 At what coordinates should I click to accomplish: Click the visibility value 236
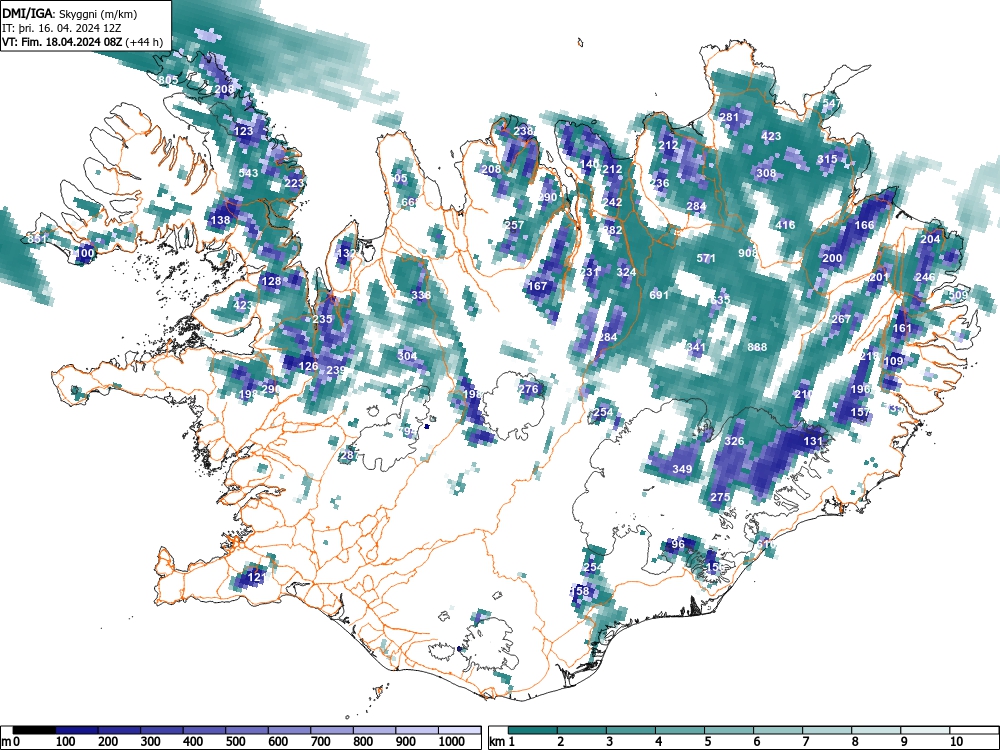pyautogui.click(x=659, y=183)
